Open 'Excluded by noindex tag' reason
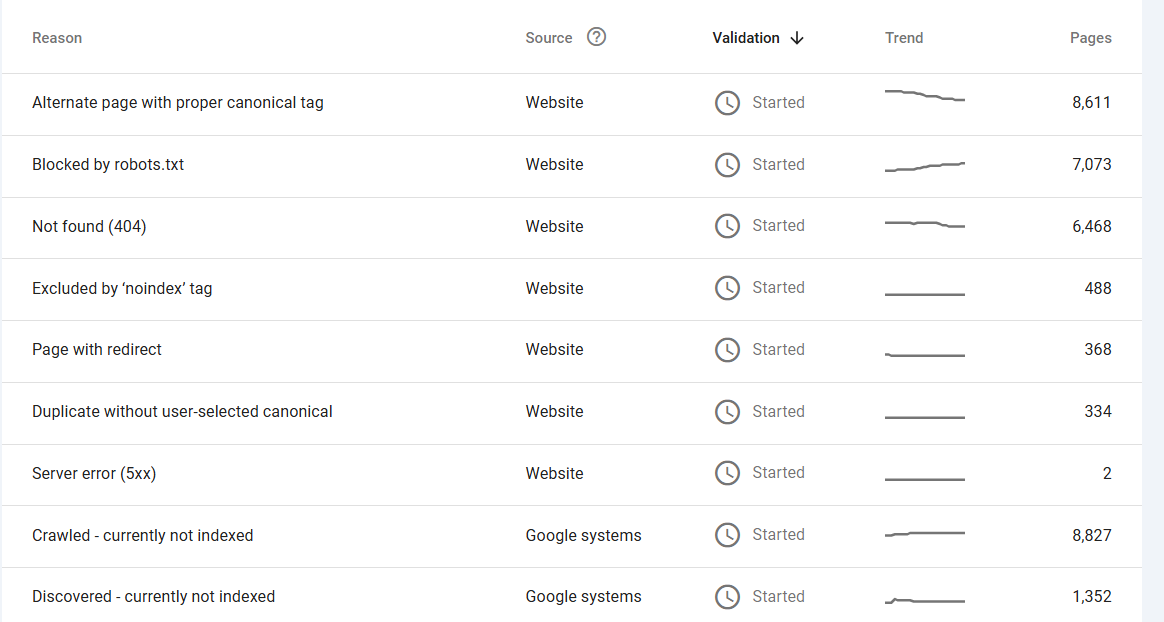Image resolution: width=1164 pixels, height=622 pixels. coord(122,288)
